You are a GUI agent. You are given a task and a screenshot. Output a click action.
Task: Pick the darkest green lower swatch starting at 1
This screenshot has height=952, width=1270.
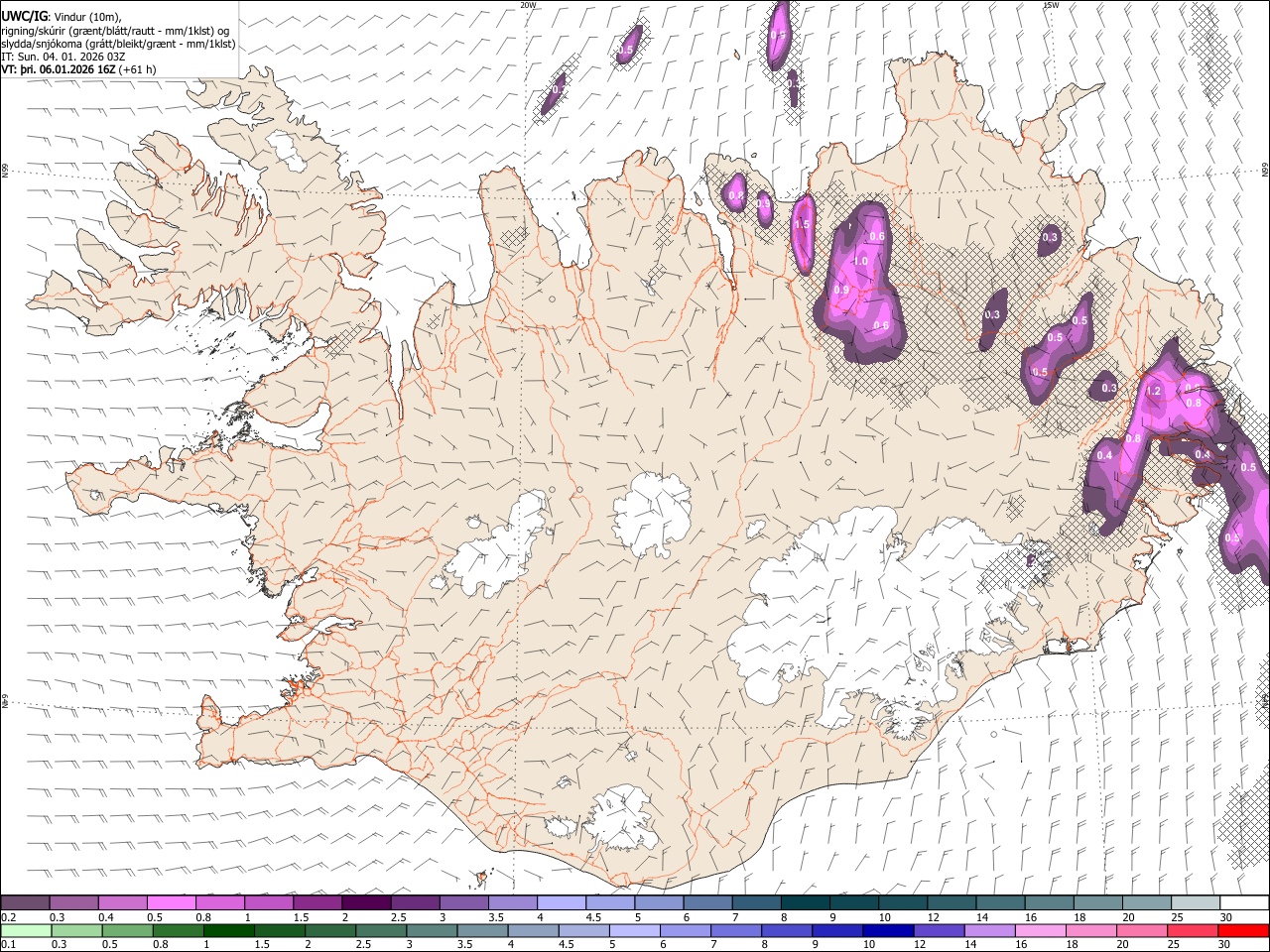(228, 930)
